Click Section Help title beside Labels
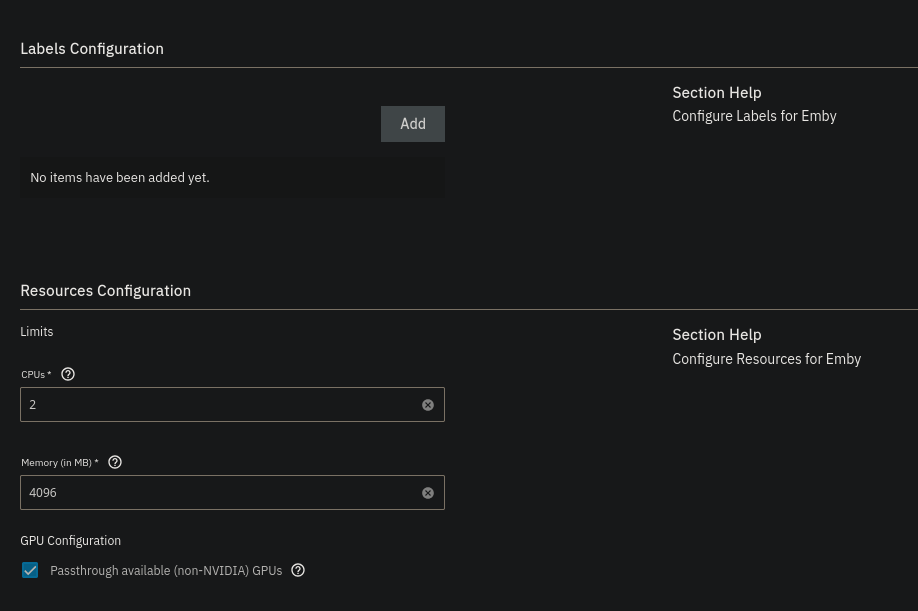Image resolution: width=918 pixels, height=611 pixels. (x=716, y=92)
